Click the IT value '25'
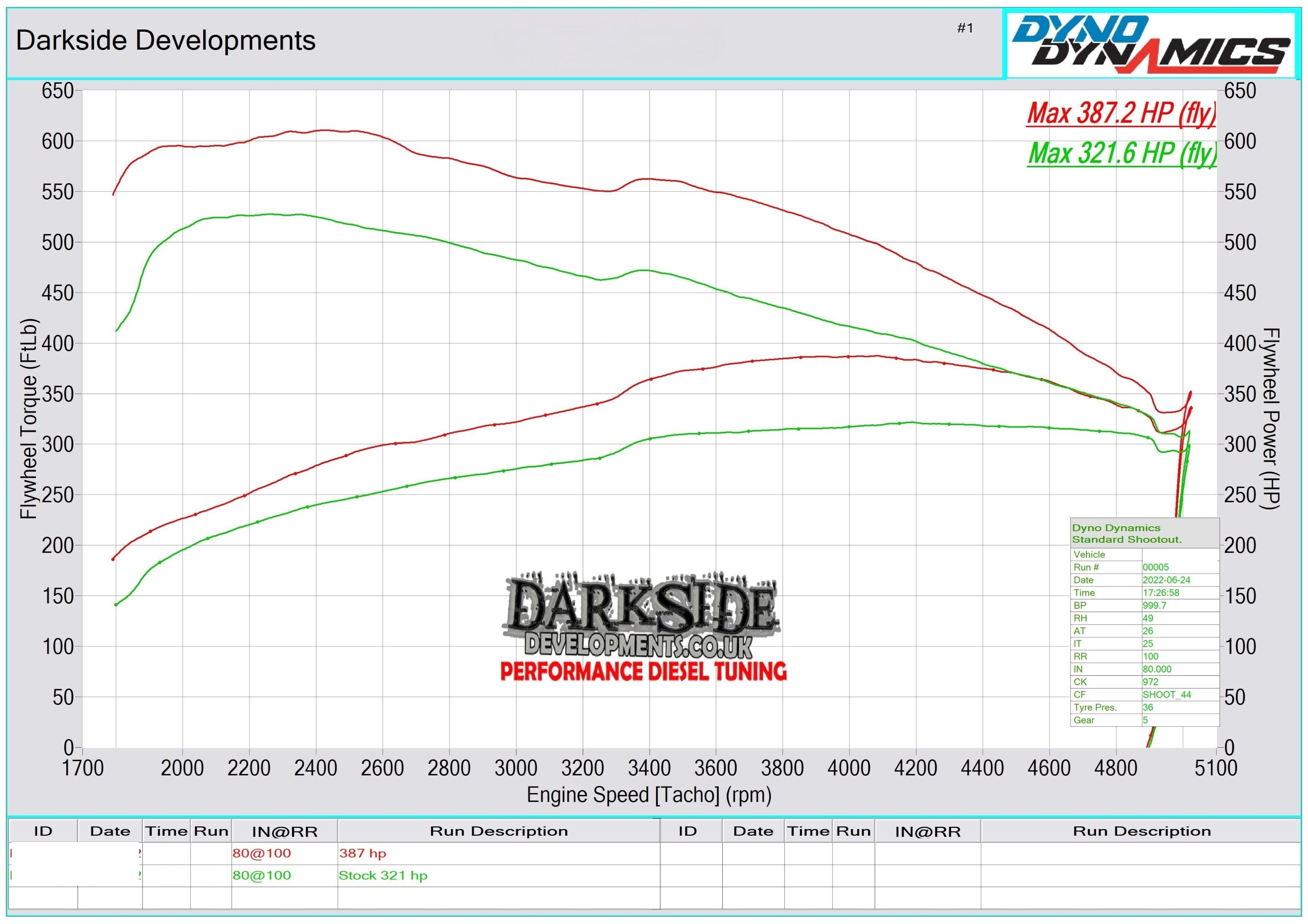Viewport: 1308px width, 924px height. 1147,643
